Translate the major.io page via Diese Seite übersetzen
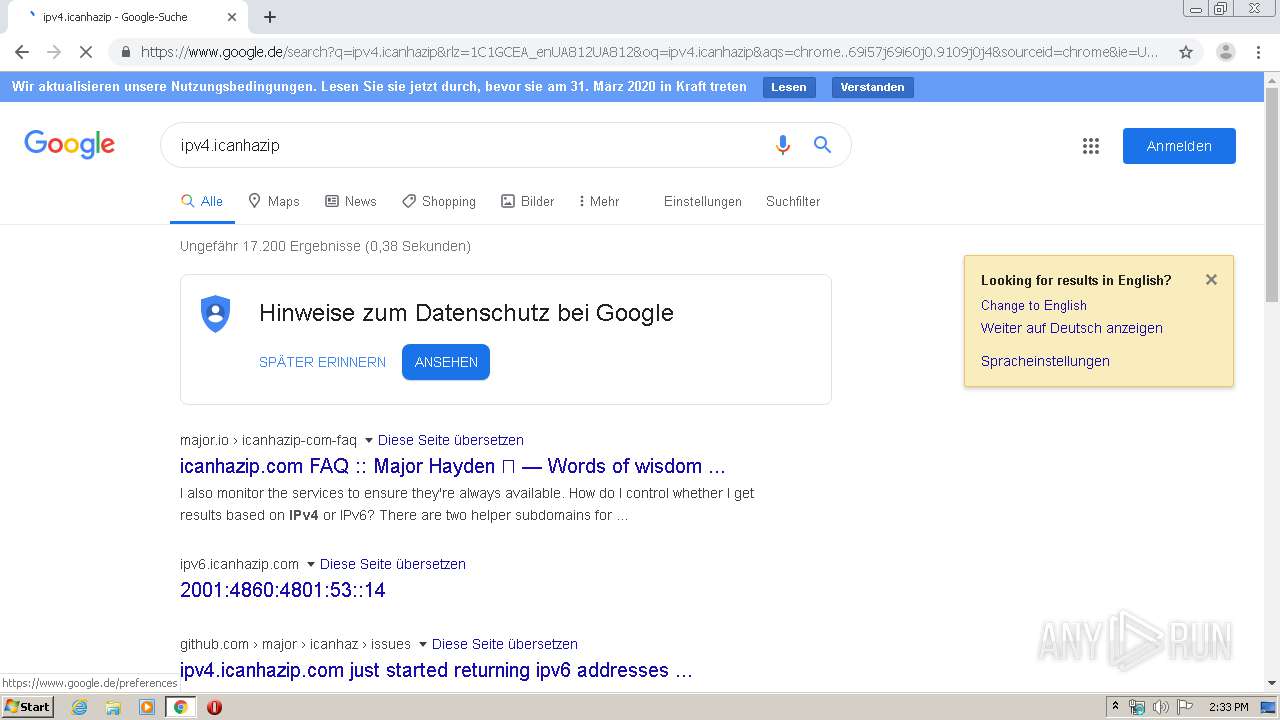Image resolution: width=1280 pixels, height=720 pixels. 451,440
